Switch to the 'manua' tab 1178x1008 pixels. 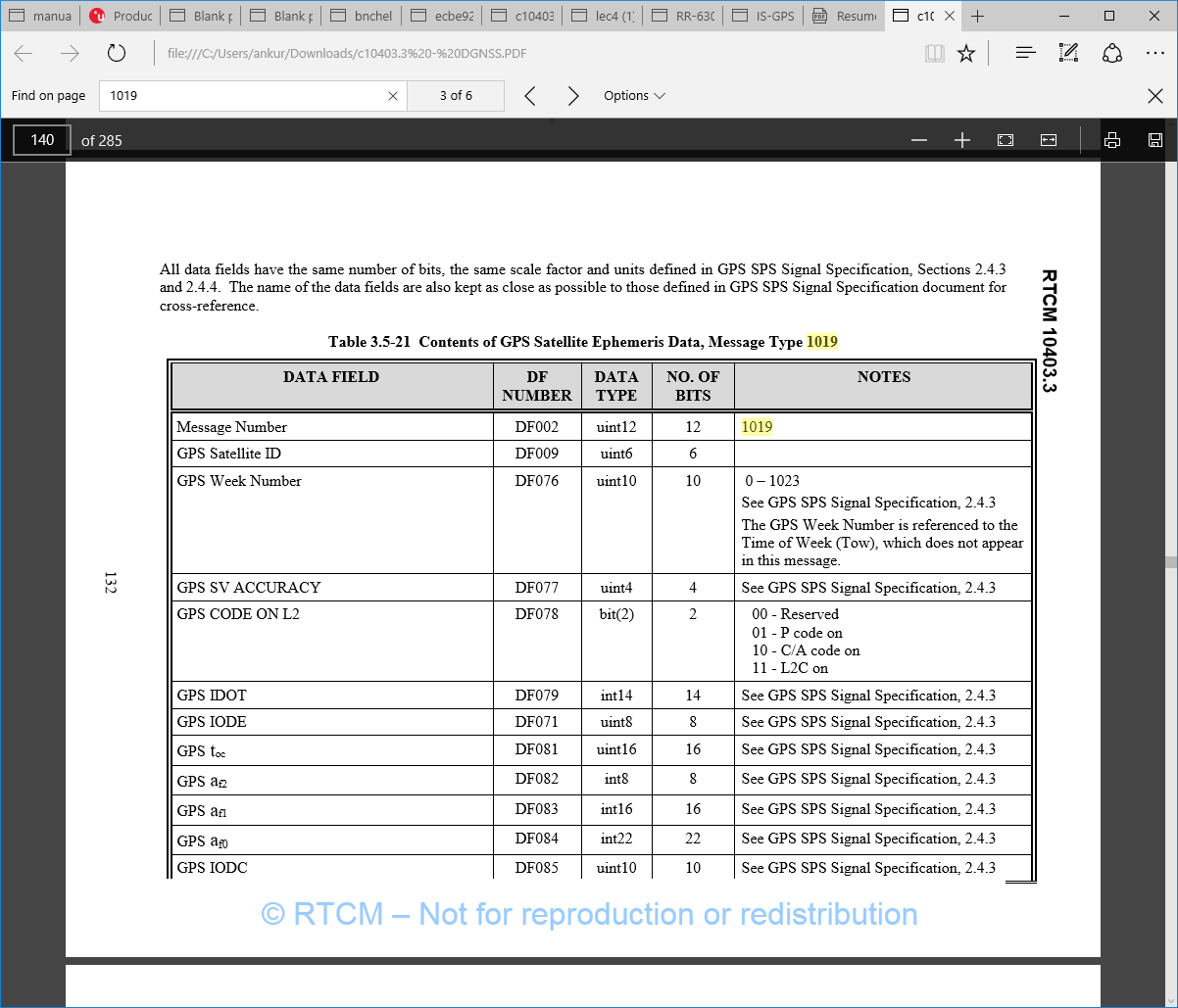tap(40, 16)
